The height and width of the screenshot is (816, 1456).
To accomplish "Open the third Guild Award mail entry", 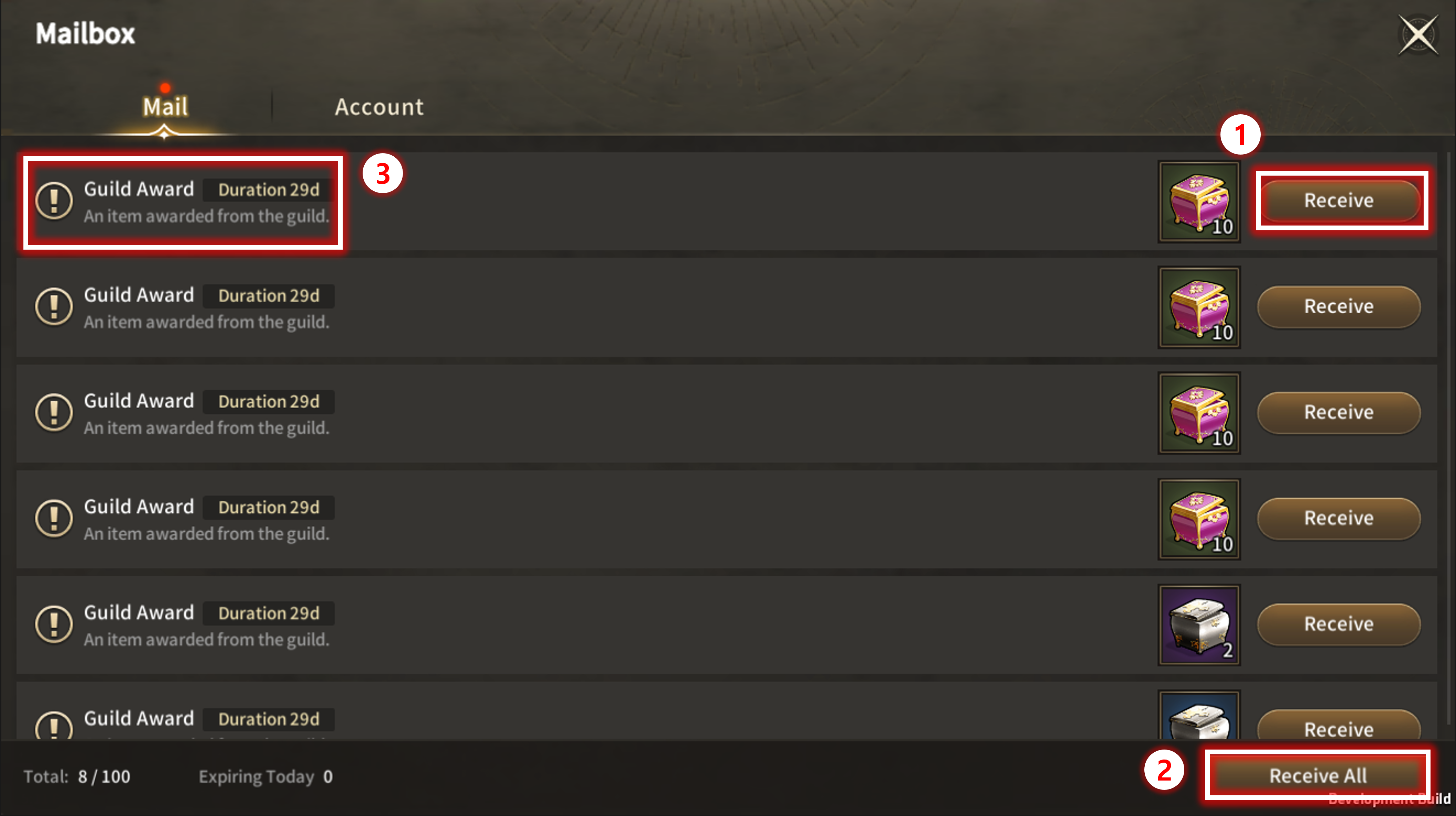I will 726,413.
